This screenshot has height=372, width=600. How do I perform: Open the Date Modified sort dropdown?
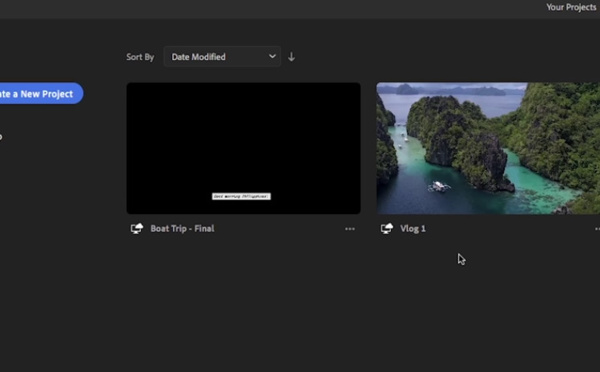point(222,57)
